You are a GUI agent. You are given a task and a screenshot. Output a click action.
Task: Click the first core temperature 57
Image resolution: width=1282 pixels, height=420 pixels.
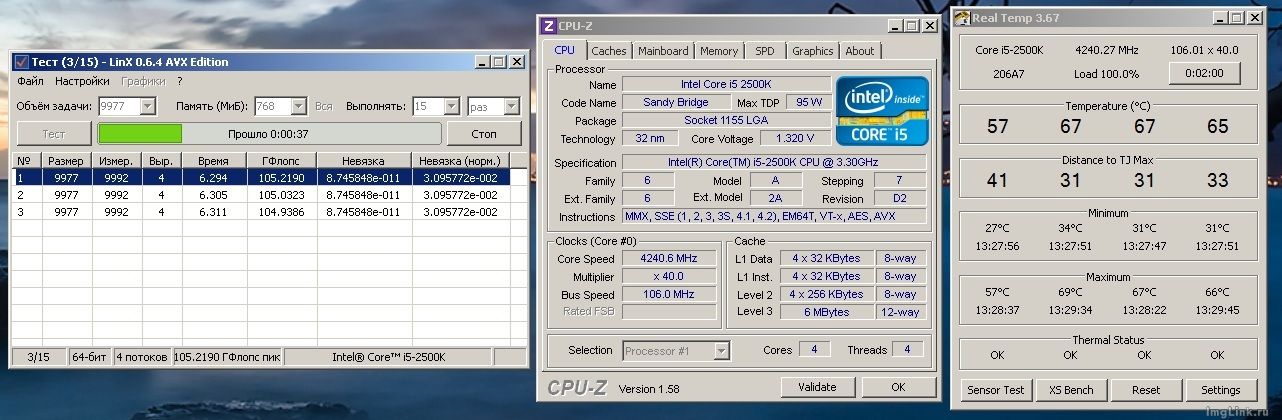pos(997,127)
